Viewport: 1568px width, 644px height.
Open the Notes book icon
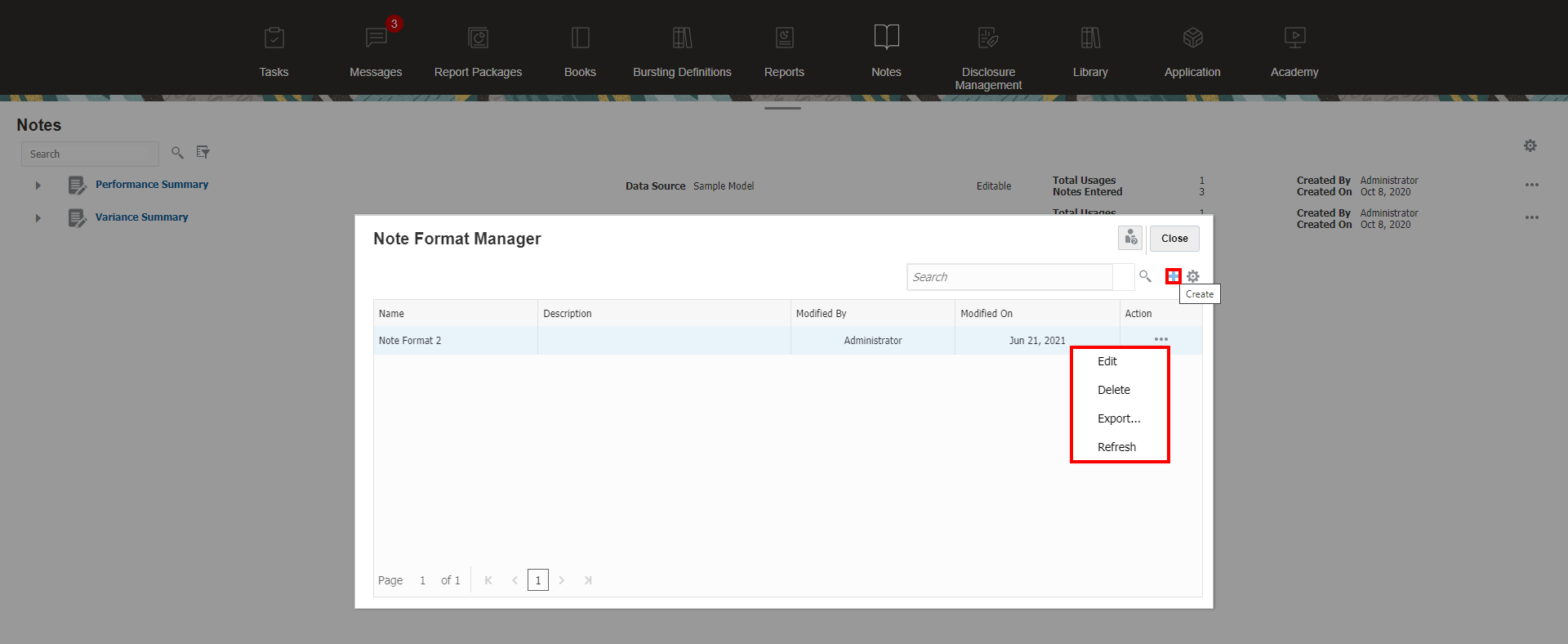click(x=887, y=37)
